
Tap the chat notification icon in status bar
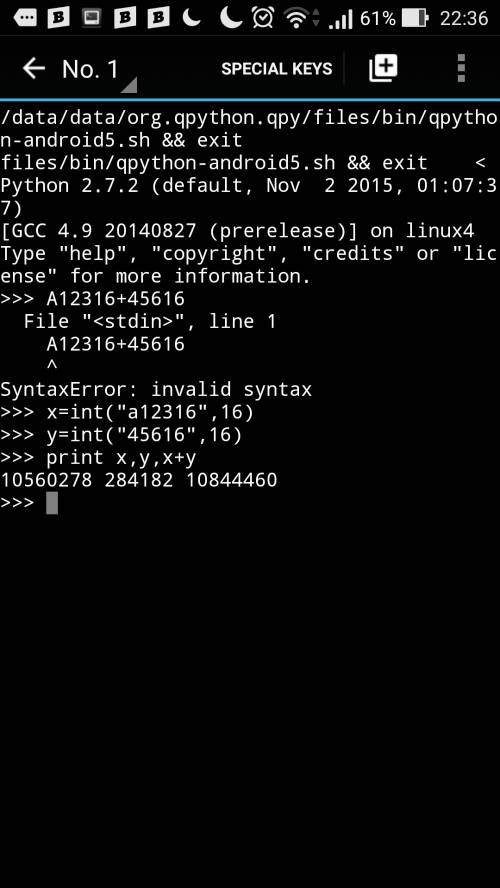pyautogui.click(x=24, y=18)
